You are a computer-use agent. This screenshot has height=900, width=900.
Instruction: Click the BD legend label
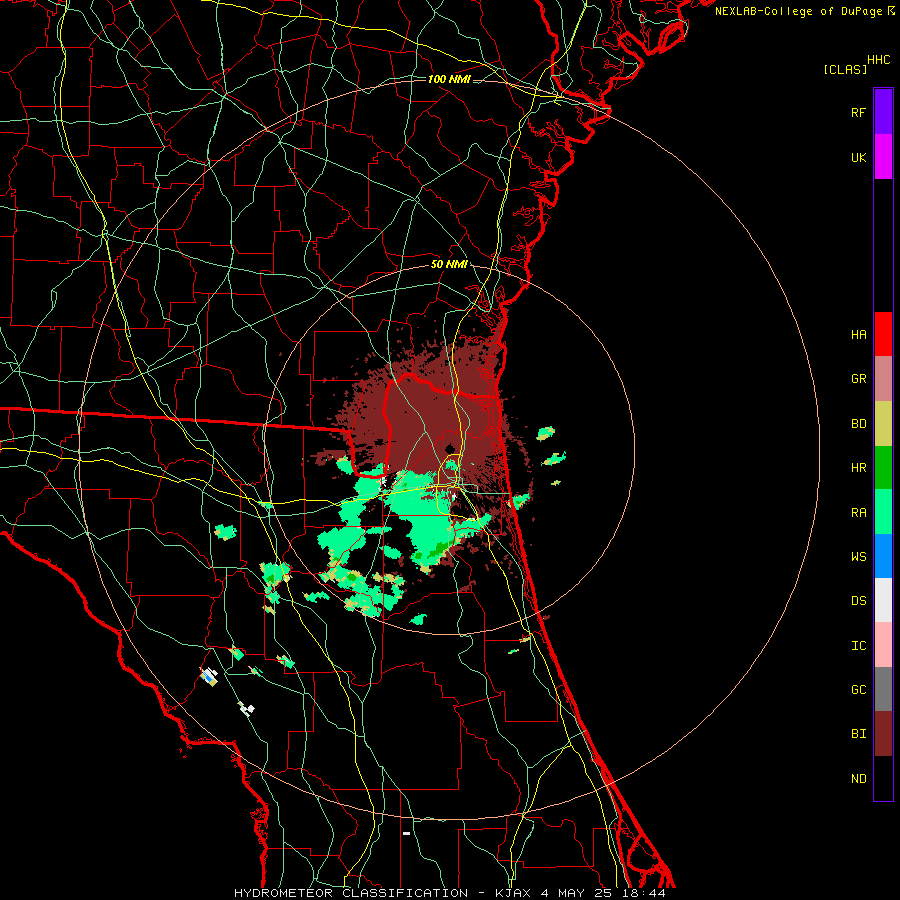(858, 424)
